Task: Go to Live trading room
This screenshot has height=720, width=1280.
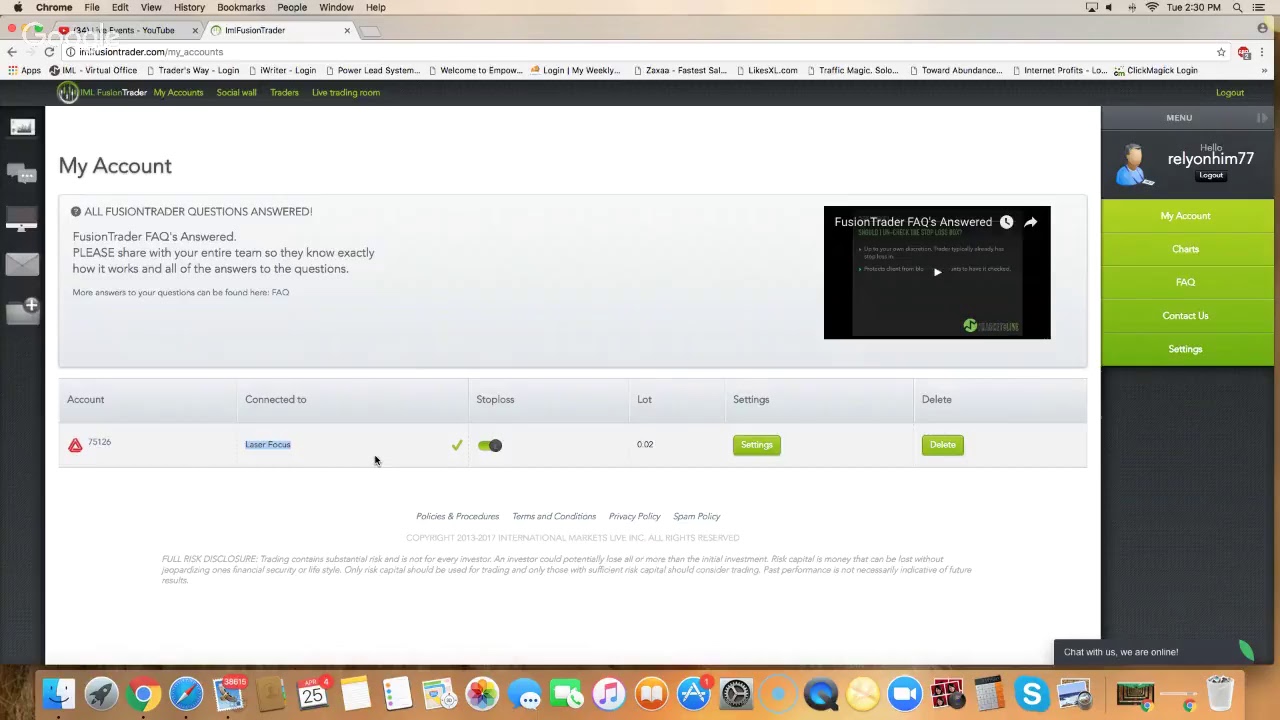Action: point(345,93)
